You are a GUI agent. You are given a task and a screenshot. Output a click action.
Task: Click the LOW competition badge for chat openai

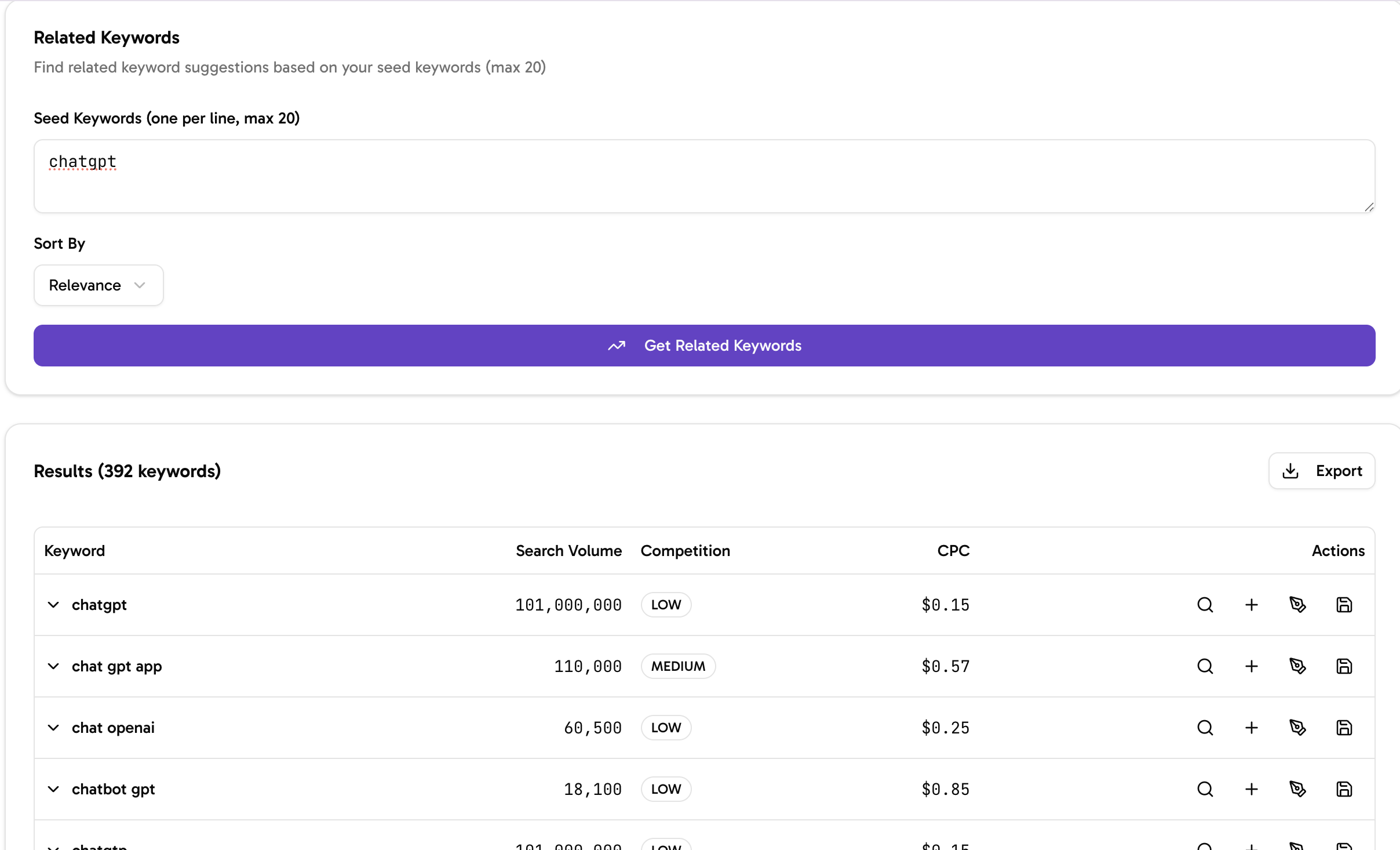(665, 728)
